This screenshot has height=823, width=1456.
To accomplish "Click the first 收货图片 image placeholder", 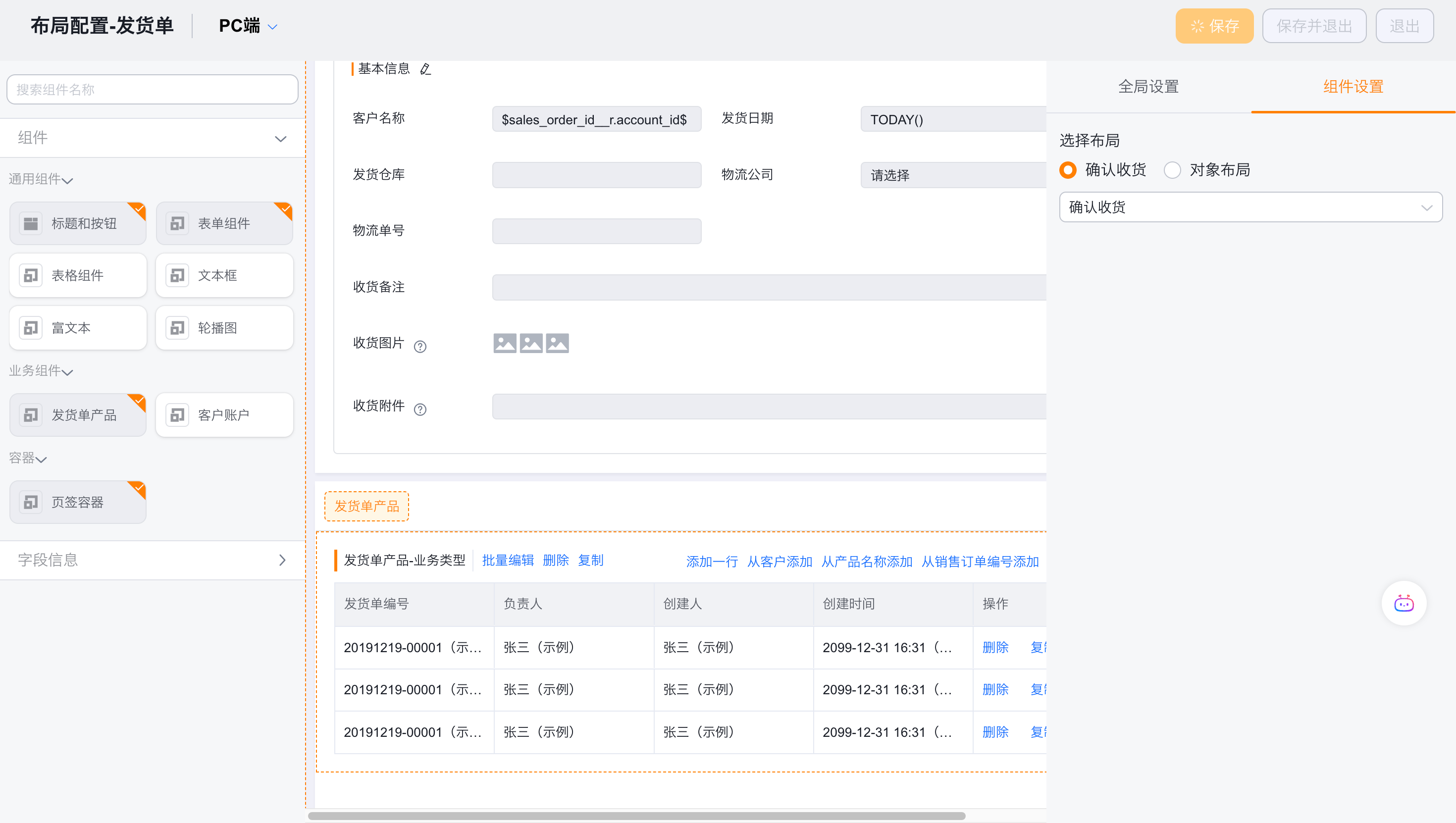I will pyautogui.click(x=505, y=343).
